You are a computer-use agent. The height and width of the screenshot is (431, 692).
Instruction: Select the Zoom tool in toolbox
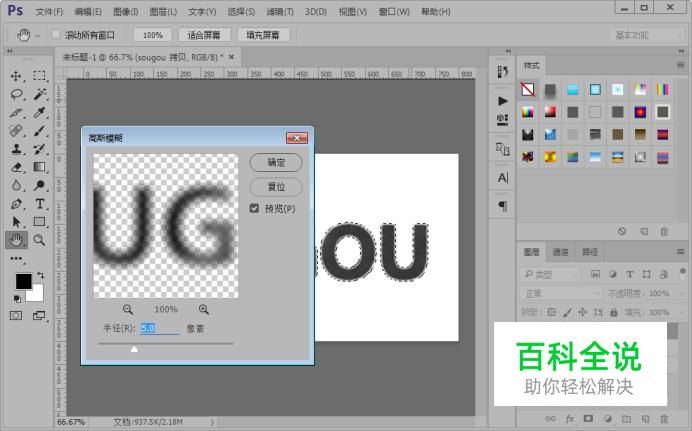point(39,240)
